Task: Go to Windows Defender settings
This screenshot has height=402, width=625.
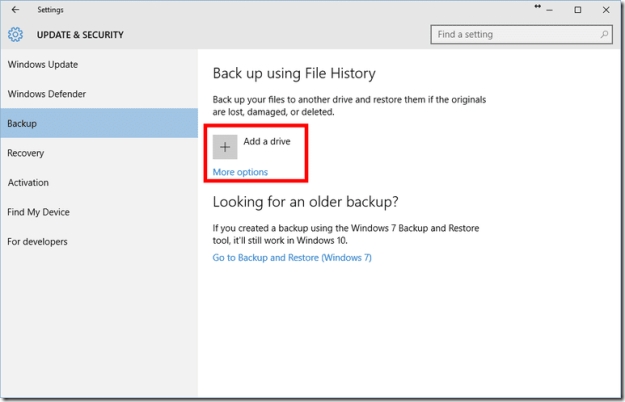Action: (47, 94)
